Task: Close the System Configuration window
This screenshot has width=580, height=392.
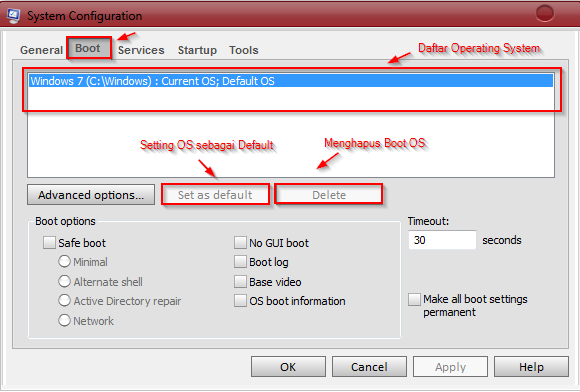Action: (x=545, y=14)
